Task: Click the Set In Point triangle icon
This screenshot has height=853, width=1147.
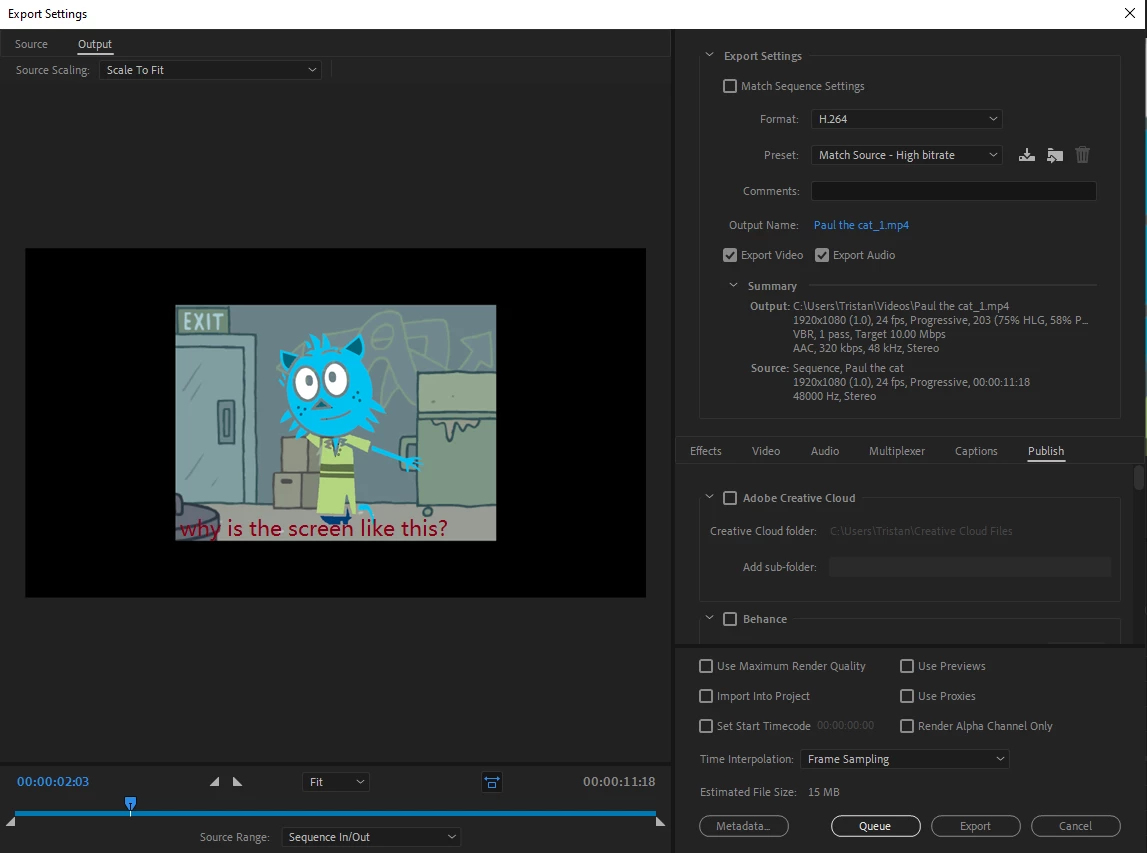Action: (214, 781)
